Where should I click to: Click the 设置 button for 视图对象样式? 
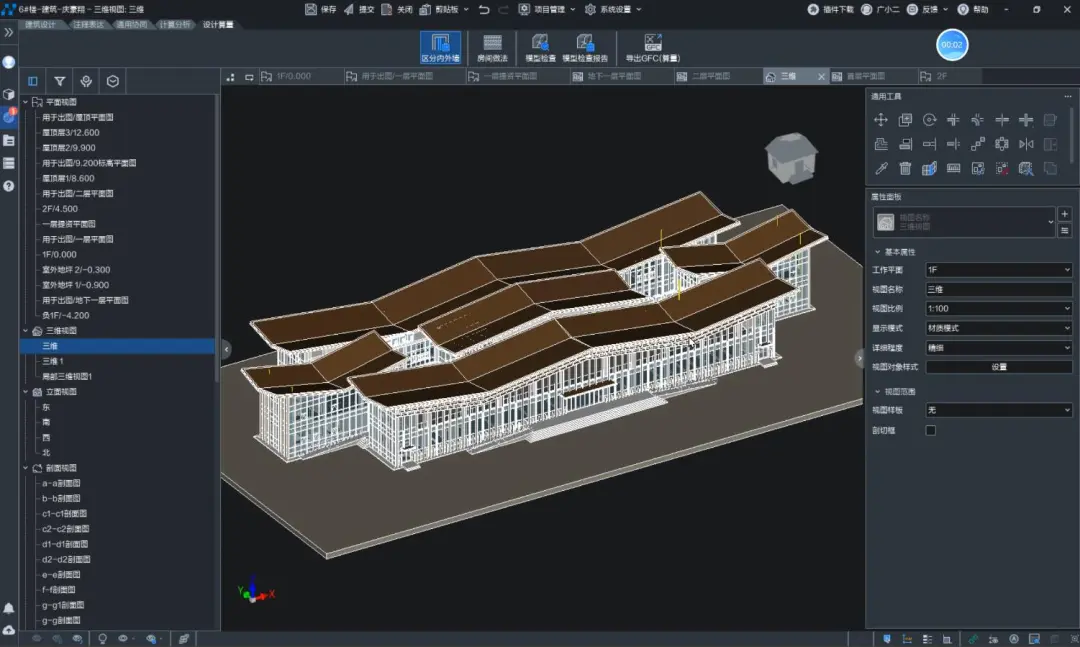(x=999, y=367)
